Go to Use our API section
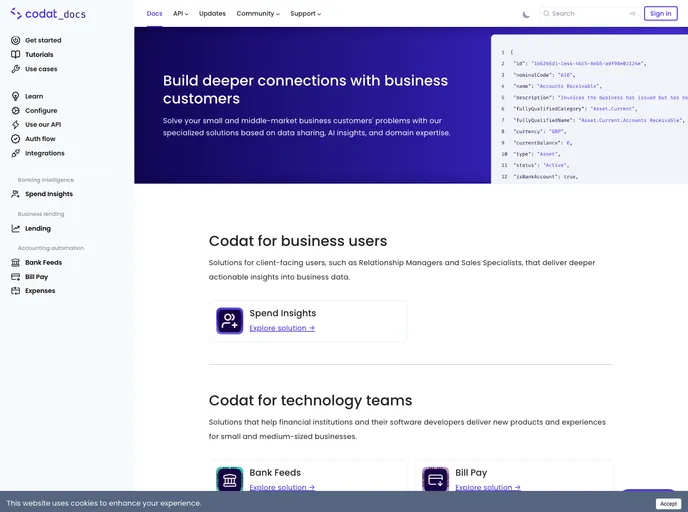 [43, 125]
